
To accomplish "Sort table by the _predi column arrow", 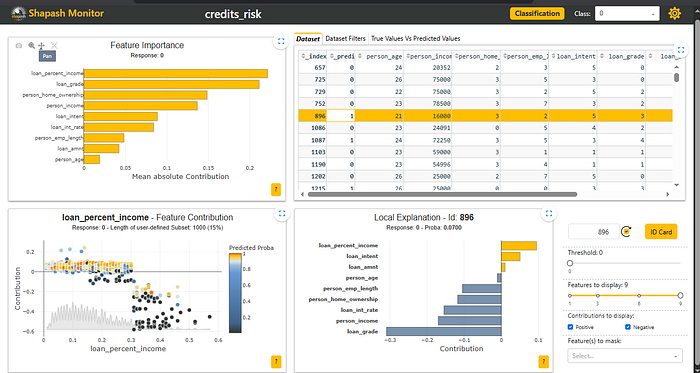I will tap(332, 56).
